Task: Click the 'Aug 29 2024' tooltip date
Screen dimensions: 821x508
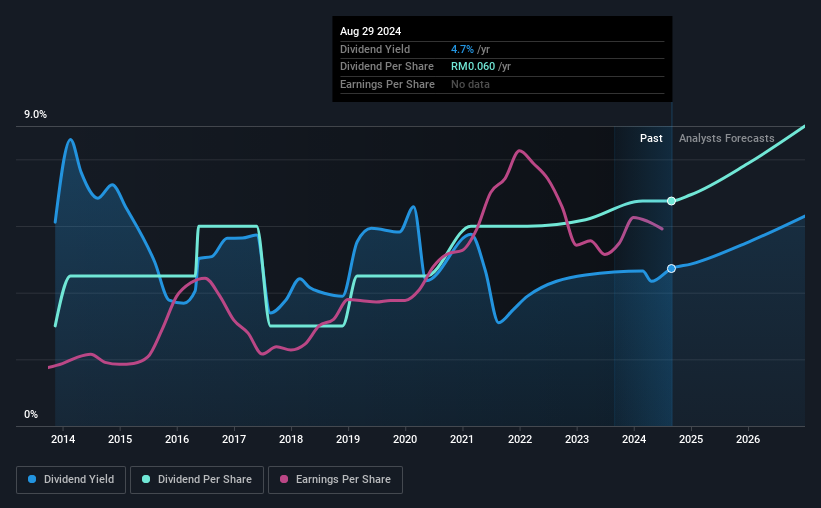Action: [370, 31]
